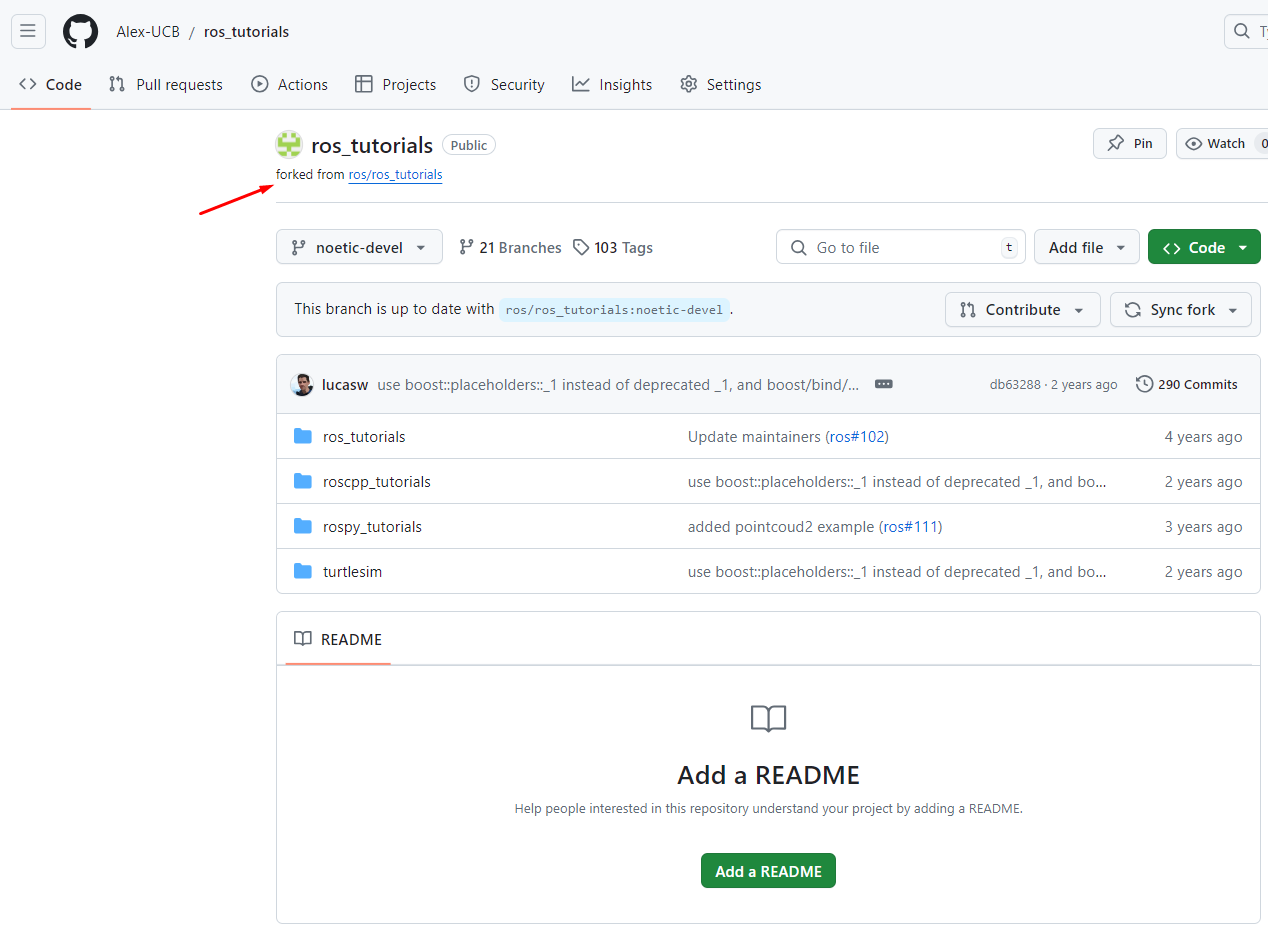Open the Security tab
The width and height of the screenshot is (1268, 933).
504,84
